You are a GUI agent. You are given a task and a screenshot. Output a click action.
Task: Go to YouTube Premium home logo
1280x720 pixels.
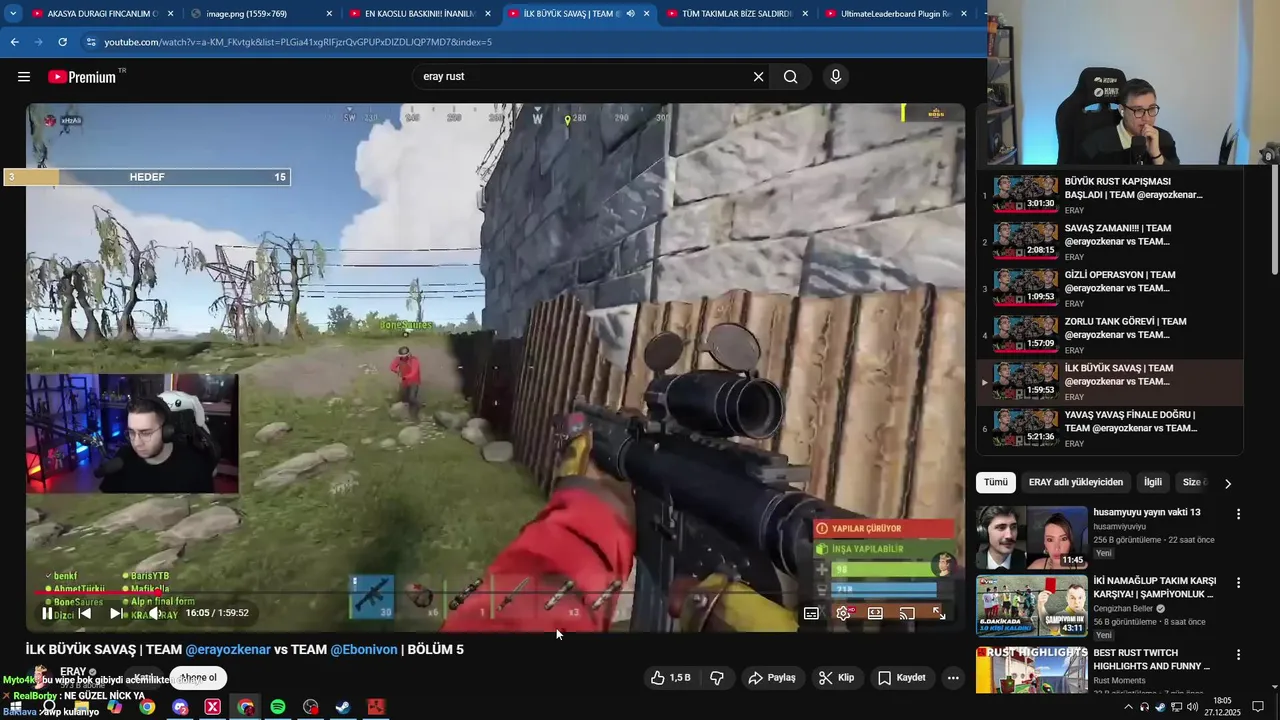click(84, 77)
